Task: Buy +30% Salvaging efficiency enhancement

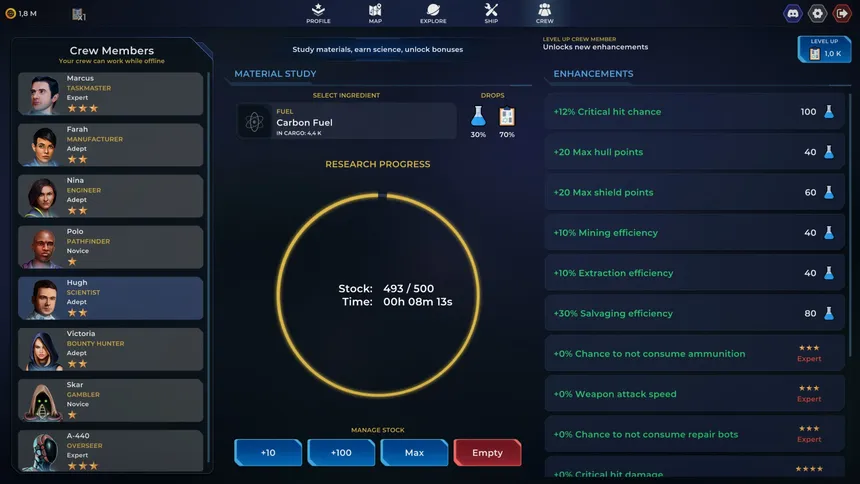Action: (694, 313)
